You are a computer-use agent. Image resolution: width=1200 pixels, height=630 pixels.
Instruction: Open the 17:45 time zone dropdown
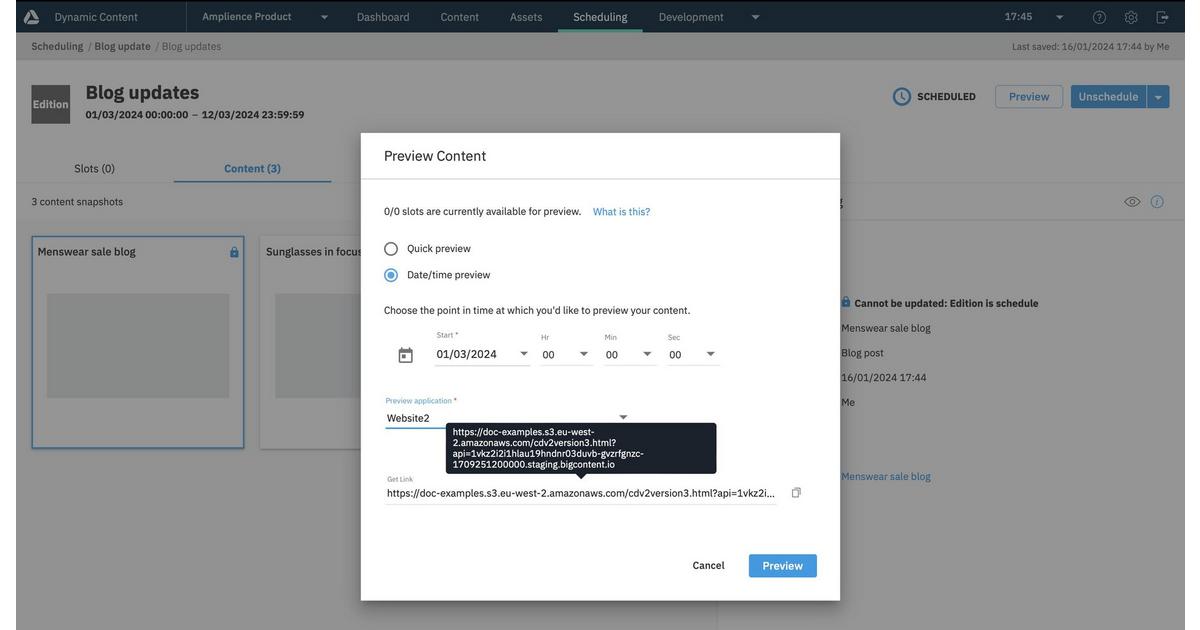1060,17
